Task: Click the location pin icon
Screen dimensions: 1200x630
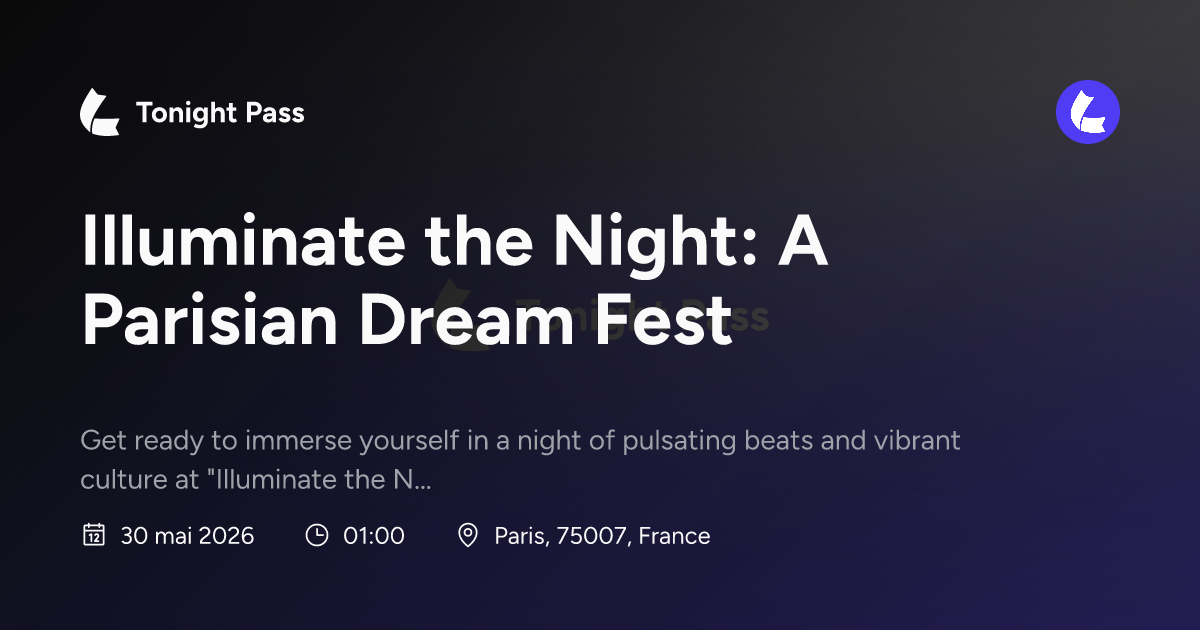Action: [x=467, y=535]
